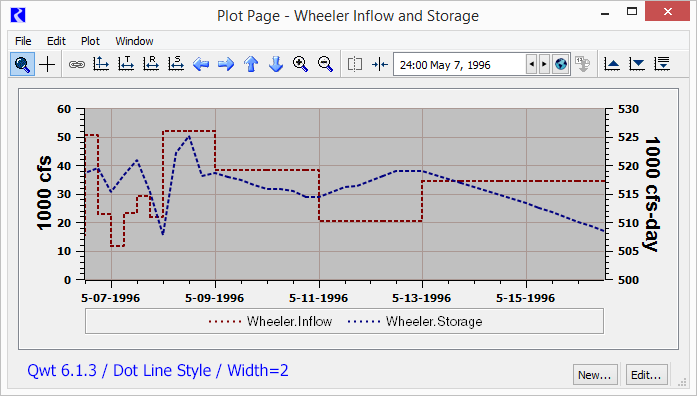Click the 5-09-1996 x-axis date label

coord(215,298)
